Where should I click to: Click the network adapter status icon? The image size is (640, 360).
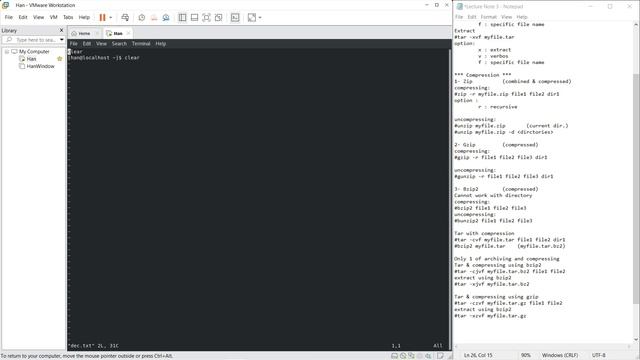(411, 356)
